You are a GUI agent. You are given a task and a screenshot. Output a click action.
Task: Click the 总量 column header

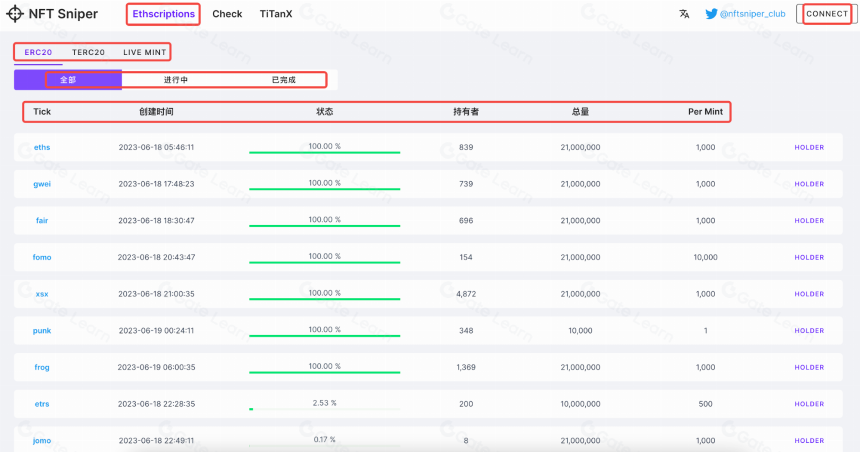580,111
